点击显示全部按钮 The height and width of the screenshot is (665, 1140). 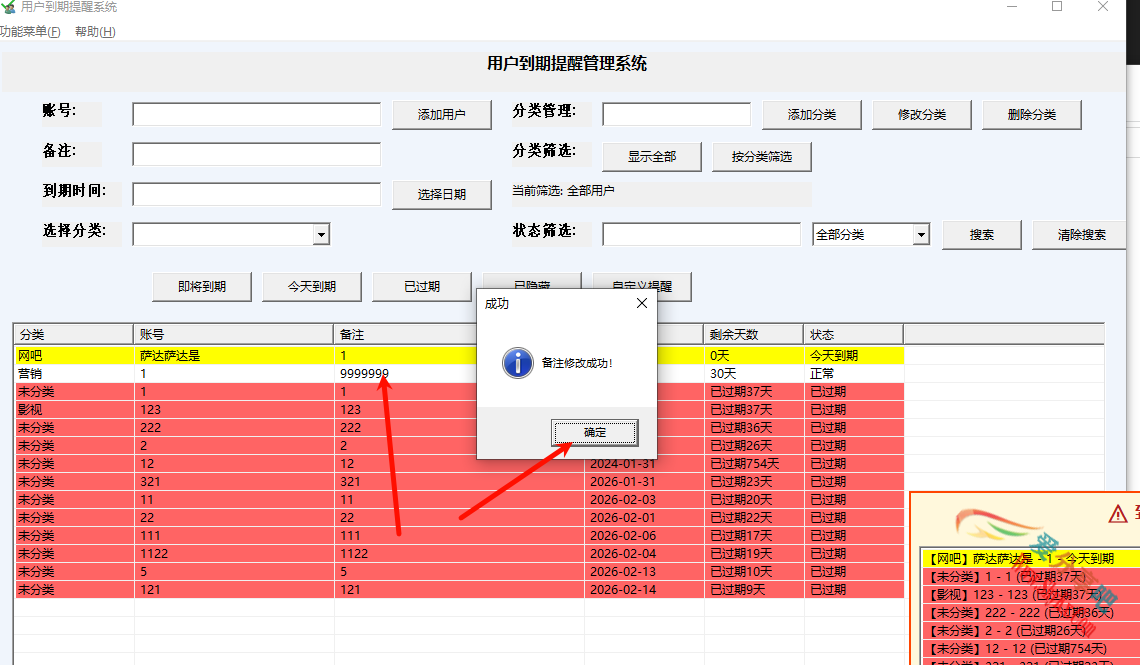651,157
